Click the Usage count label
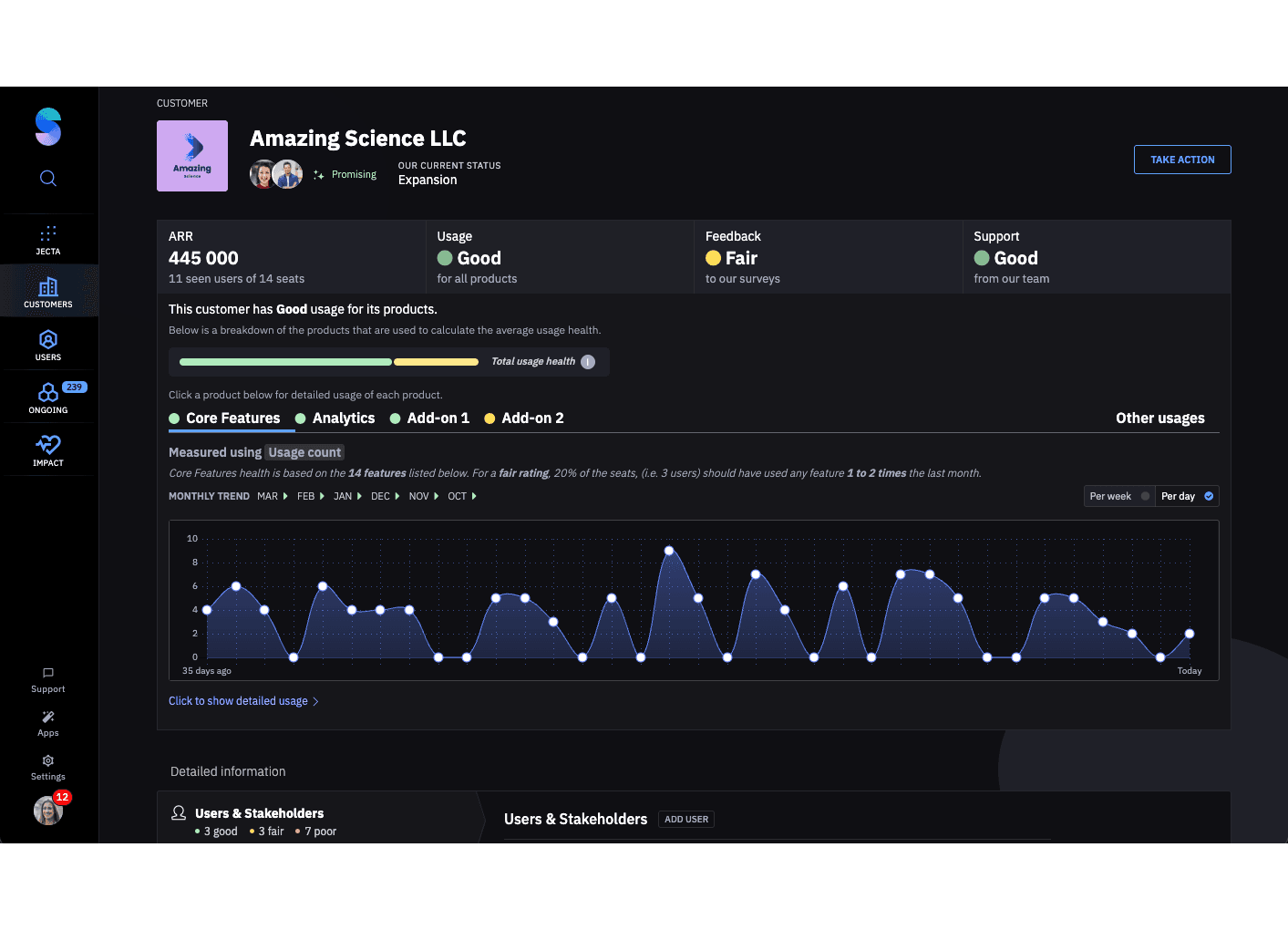 point(304,452)
